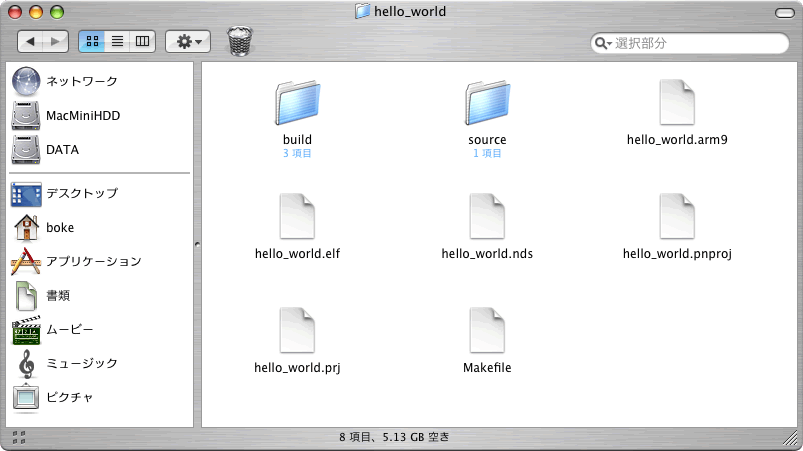Go back with the left arrow button

[30, 41]
